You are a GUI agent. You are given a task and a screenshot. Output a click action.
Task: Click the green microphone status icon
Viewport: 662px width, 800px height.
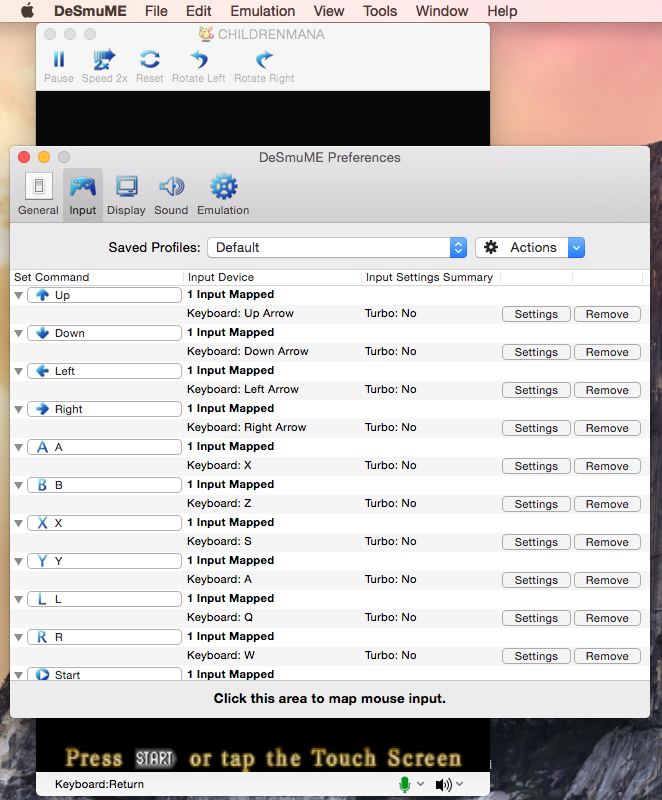click(x=404, y=784)
